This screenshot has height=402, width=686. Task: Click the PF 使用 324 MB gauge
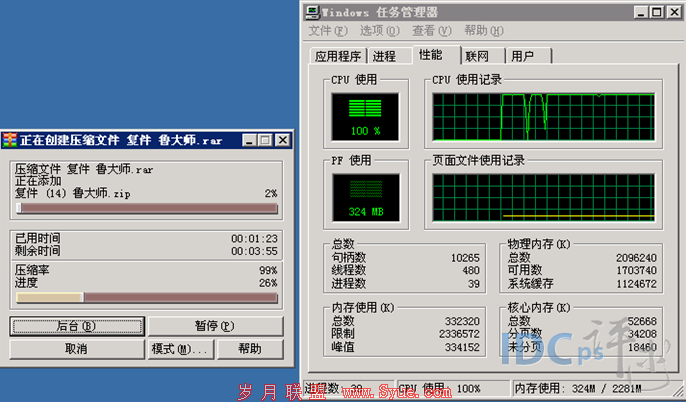pyautogui.click(x=366, y=198)
